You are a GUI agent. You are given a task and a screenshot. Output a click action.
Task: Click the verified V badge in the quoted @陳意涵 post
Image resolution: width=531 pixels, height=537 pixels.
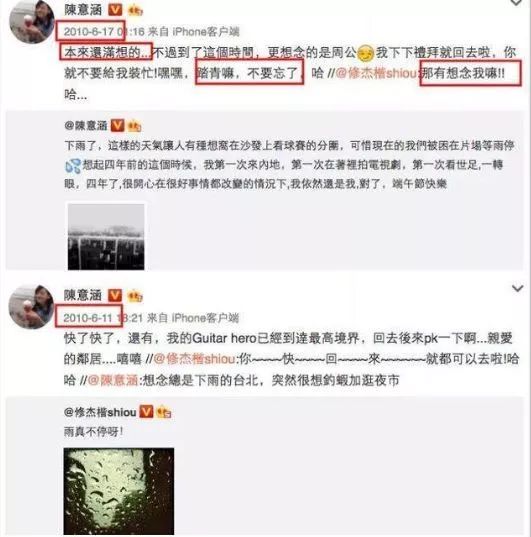[x=117, y=125]
